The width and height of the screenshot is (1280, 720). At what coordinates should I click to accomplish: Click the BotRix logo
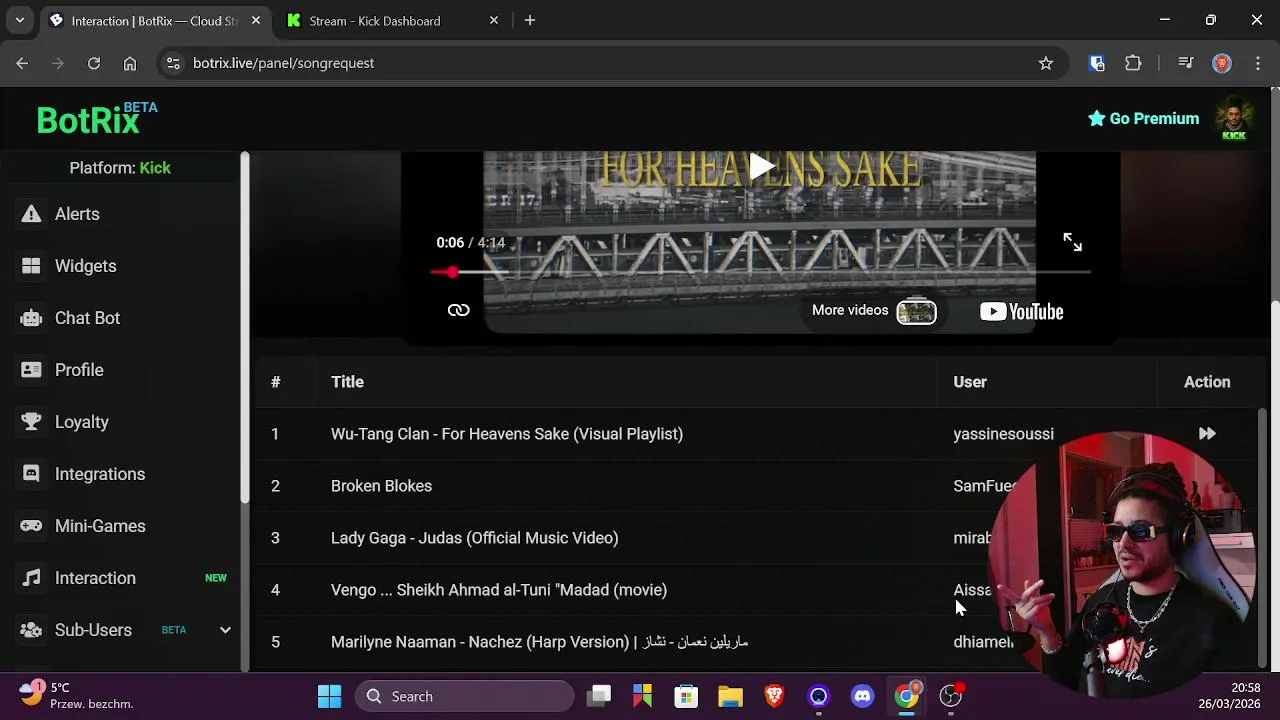coord(96,119)
